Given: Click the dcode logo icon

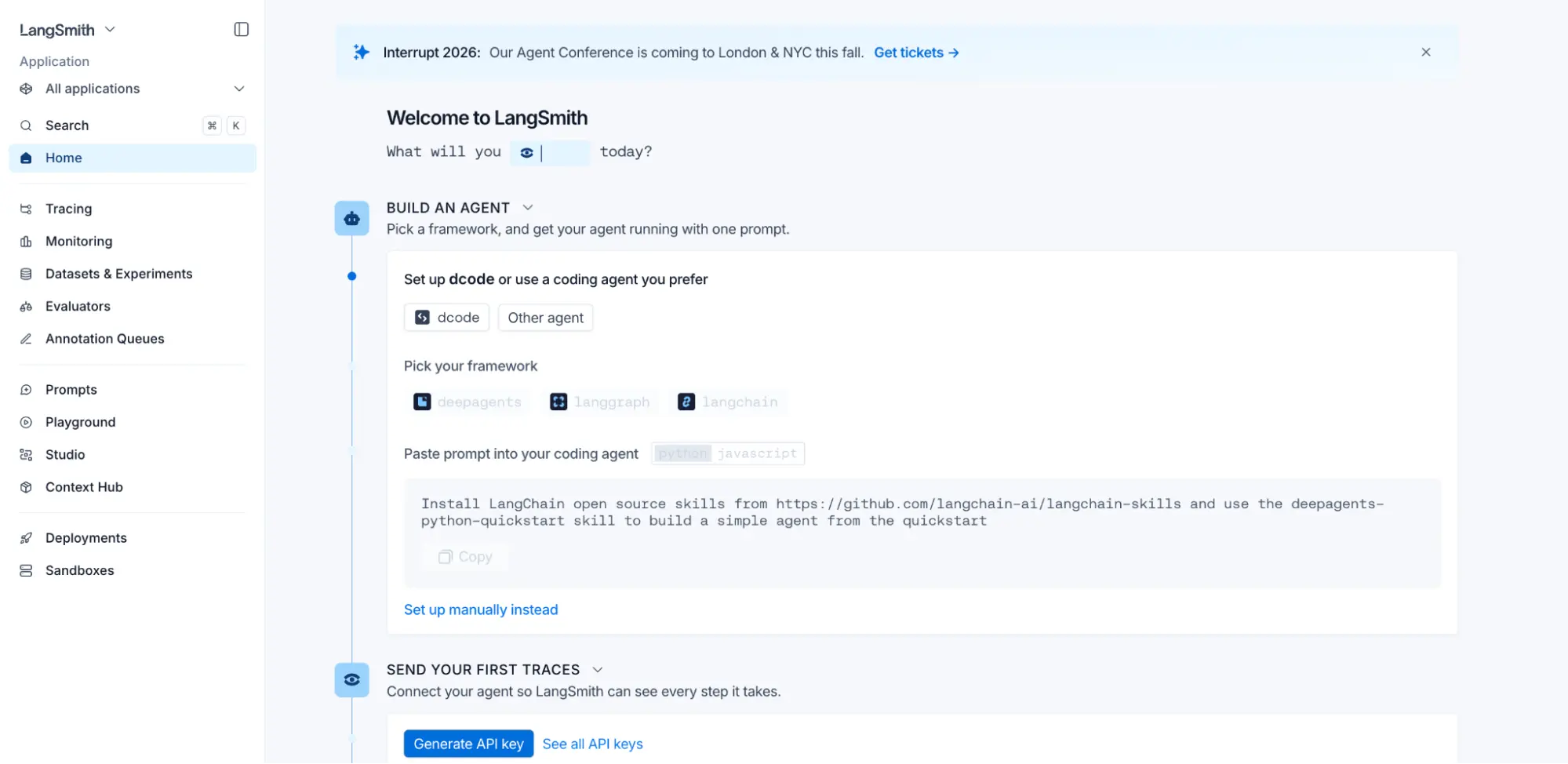Looking at the screenshot, I should [x=422, y=318].
